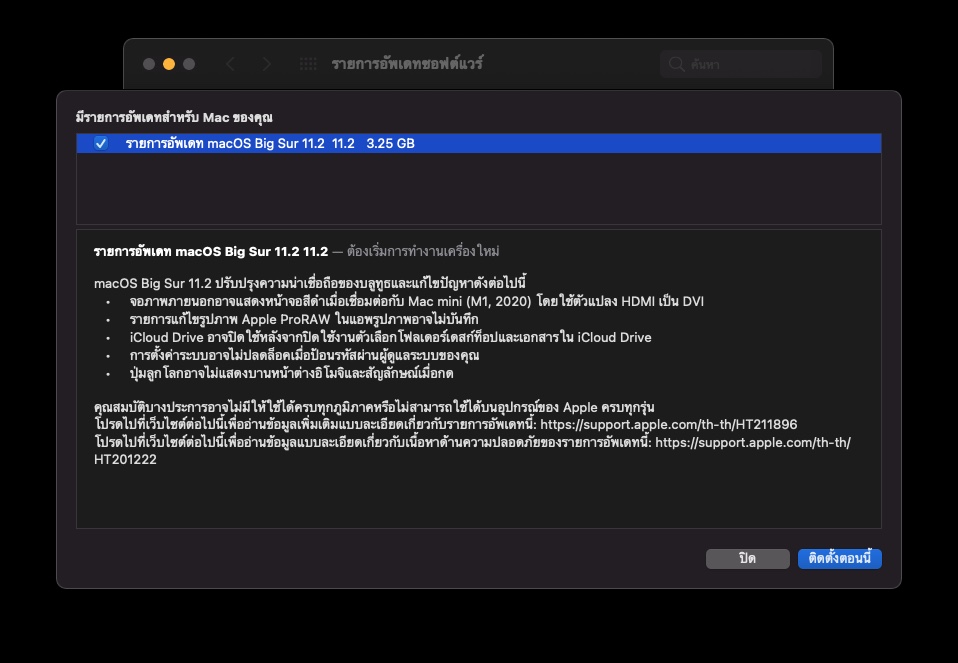The height and width of the screenshot is (663, 958).
Task: Click the leftmost gray close window button
Action: [149, 64]
